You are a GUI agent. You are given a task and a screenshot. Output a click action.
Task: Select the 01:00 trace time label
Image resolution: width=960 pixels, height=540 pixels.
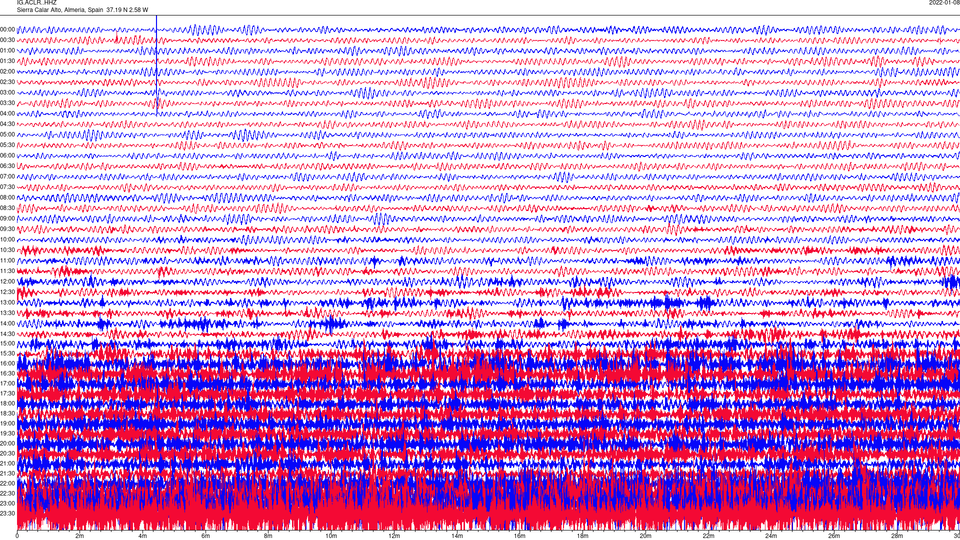click(x=7, y=51)
